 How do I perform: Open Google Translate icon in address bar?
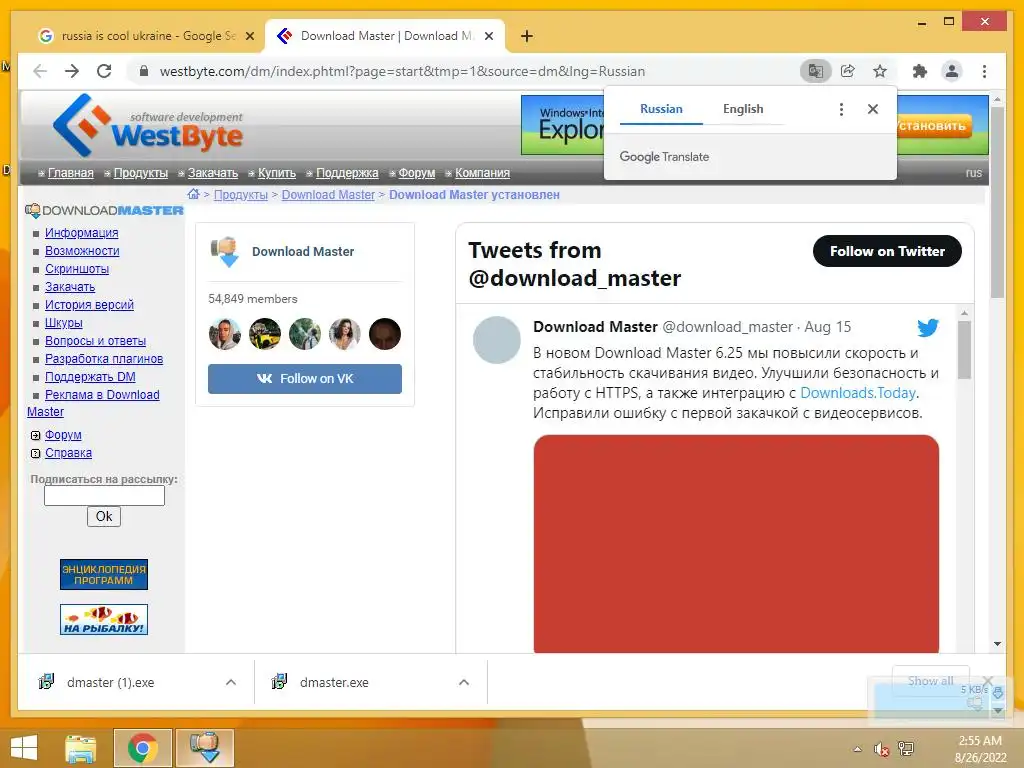[816, 71]
